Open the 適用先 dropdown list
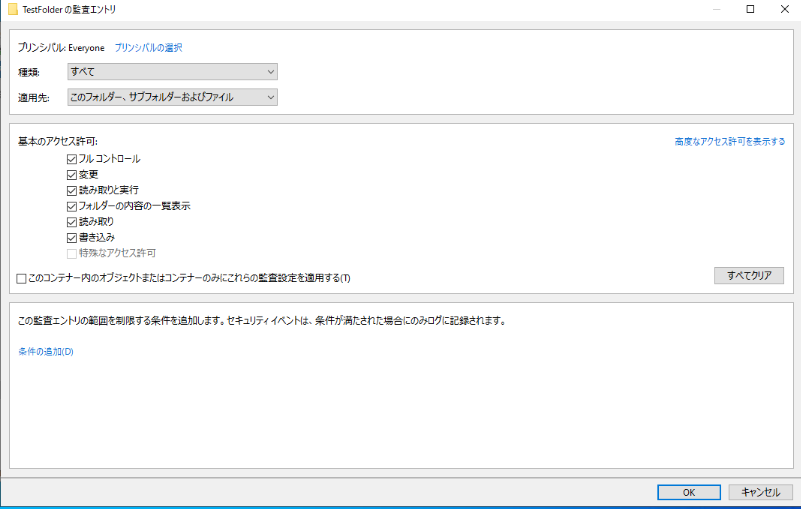This screenshot has width=801, height=509. [172, 97]
